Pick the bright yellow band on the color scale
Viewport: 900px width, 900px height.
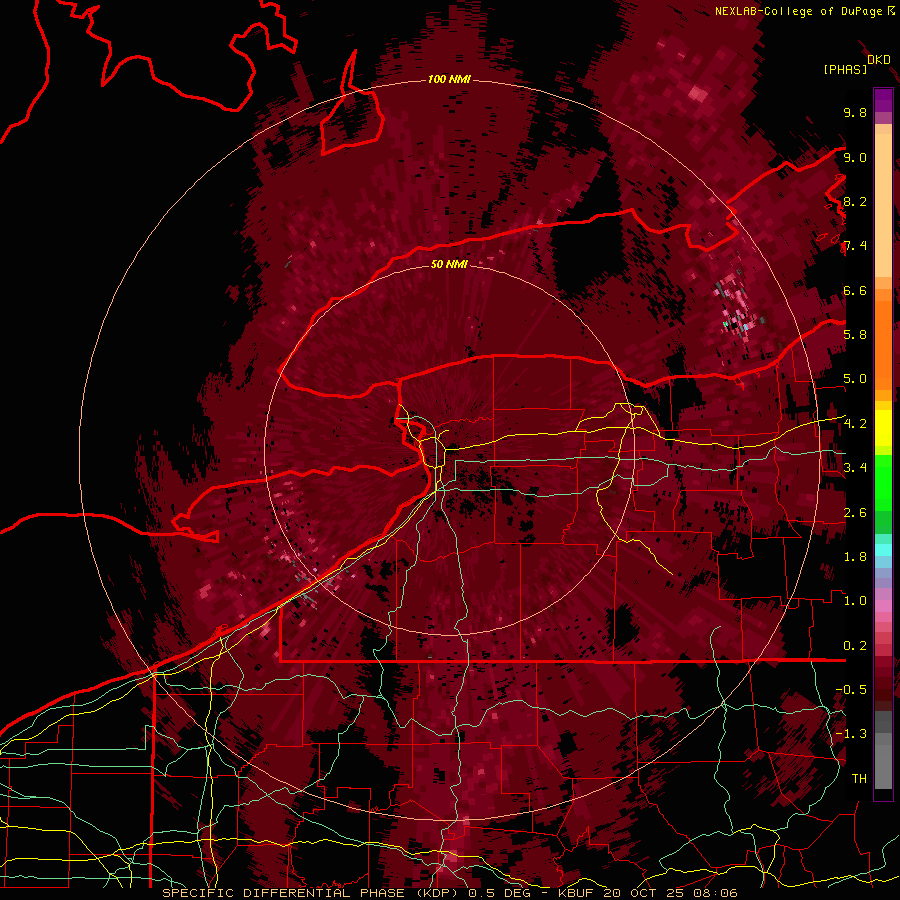pos(883,428)
